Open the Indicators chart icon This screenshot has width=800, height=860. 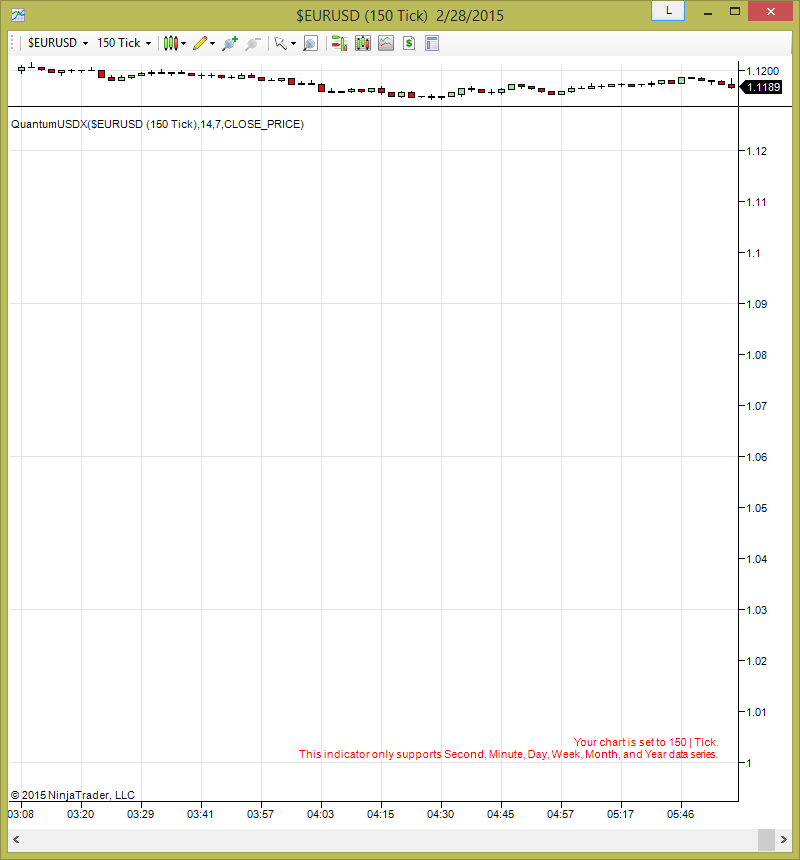[x=386, y=43]
